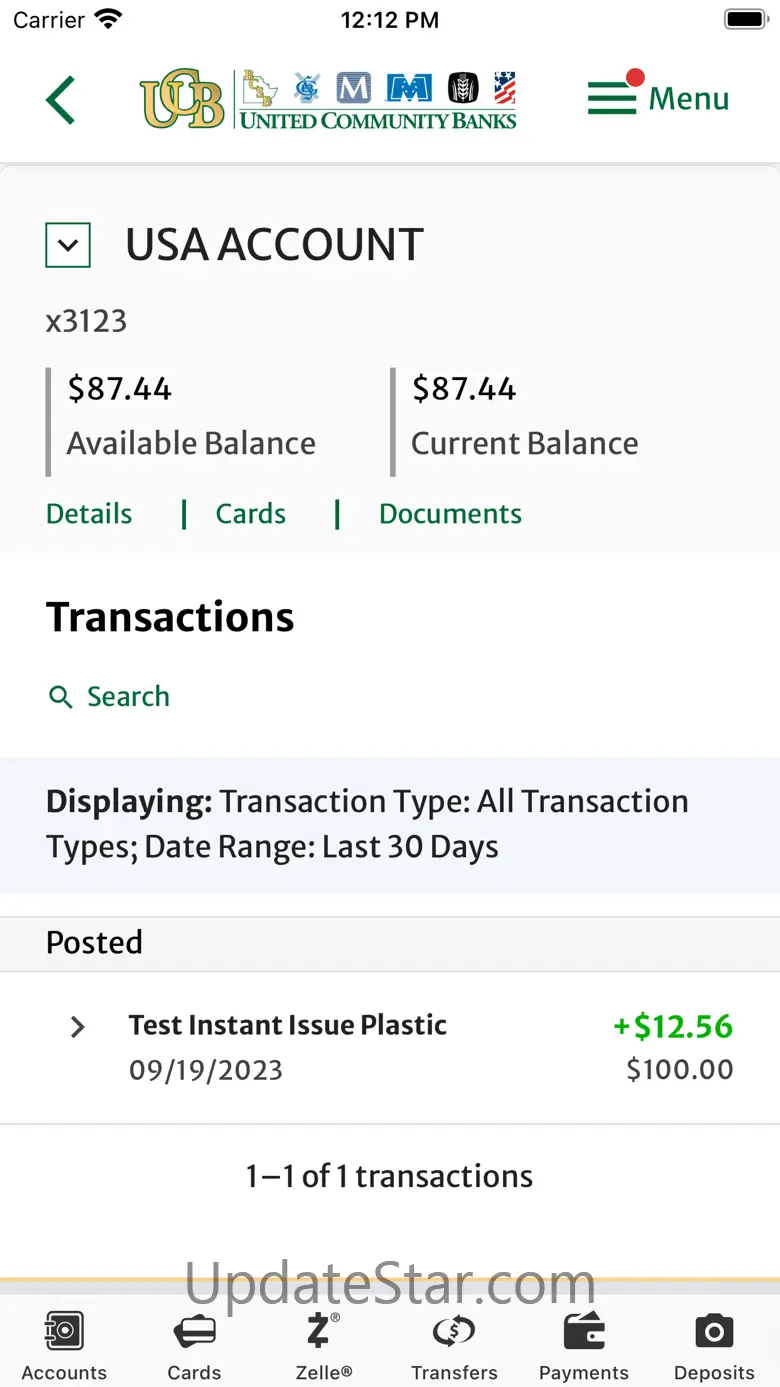780x1387 pixels.
Task: Open the Deposits camera icon
Action: (714, 1331)
